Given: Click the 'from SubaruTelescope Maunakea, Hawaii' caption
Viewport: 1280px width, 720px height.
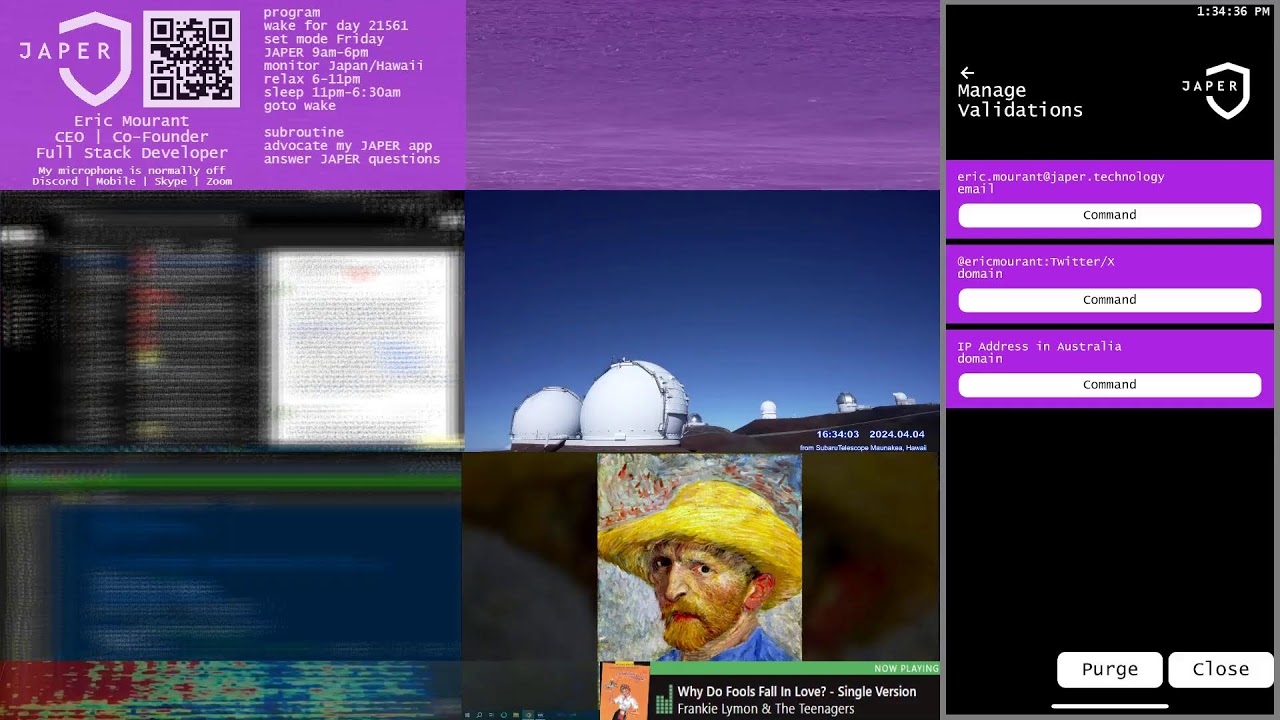Looking at the screenshot, I should click(x=863, y=448).
